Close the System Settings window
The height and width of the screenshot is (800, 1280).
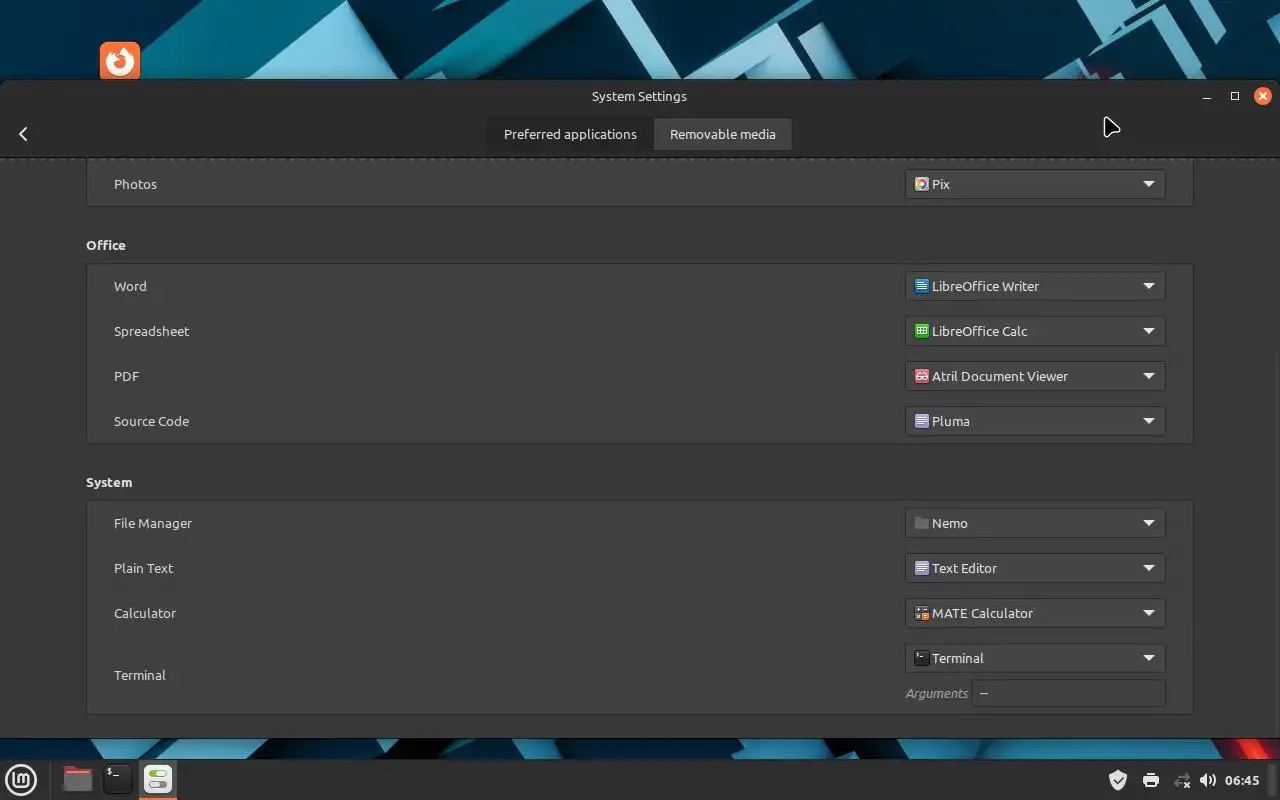[1263, 96]
